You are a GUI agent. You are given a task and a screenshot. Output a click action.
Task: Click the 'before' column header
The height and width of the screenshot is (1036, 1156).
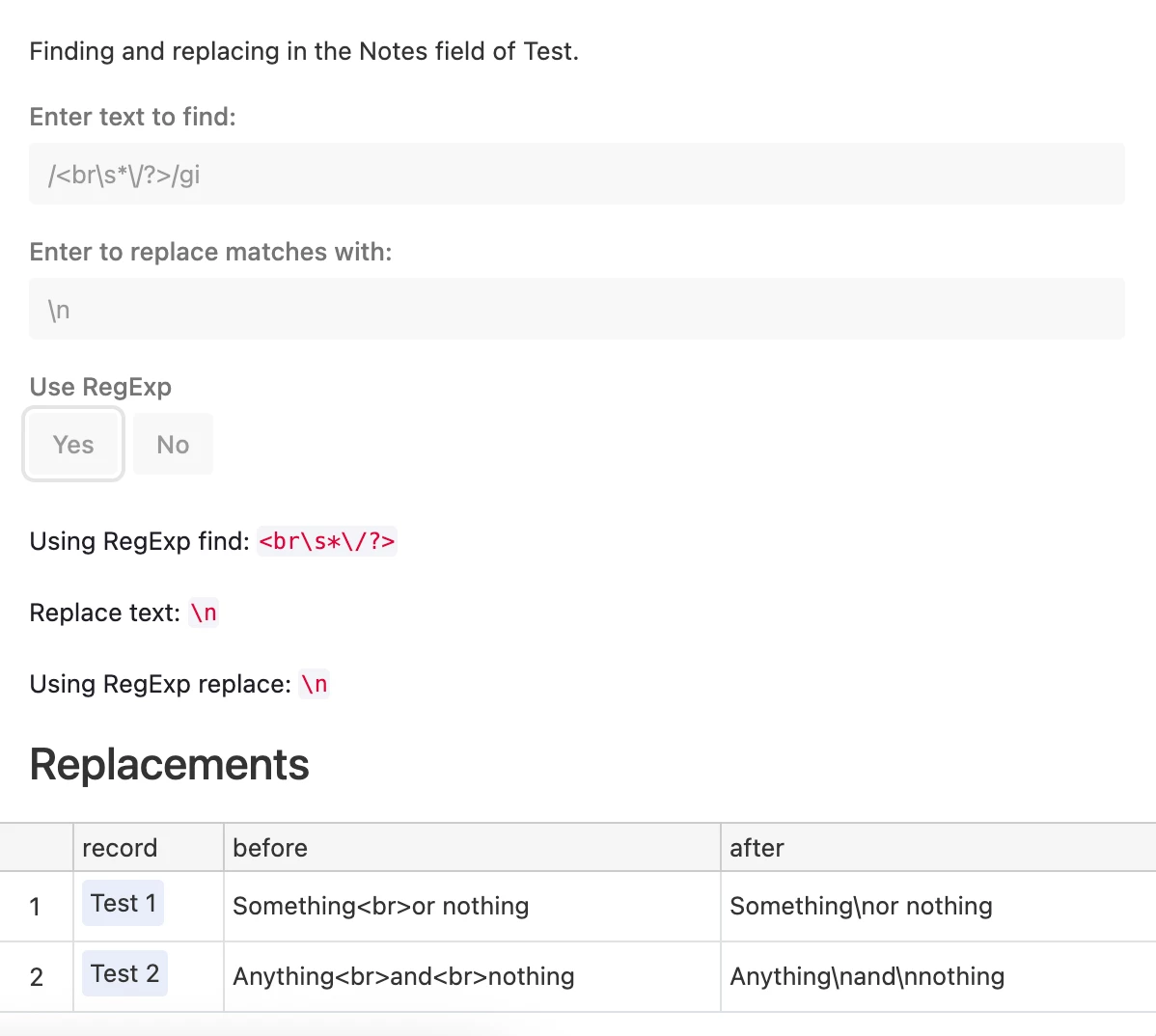(270, 848)
